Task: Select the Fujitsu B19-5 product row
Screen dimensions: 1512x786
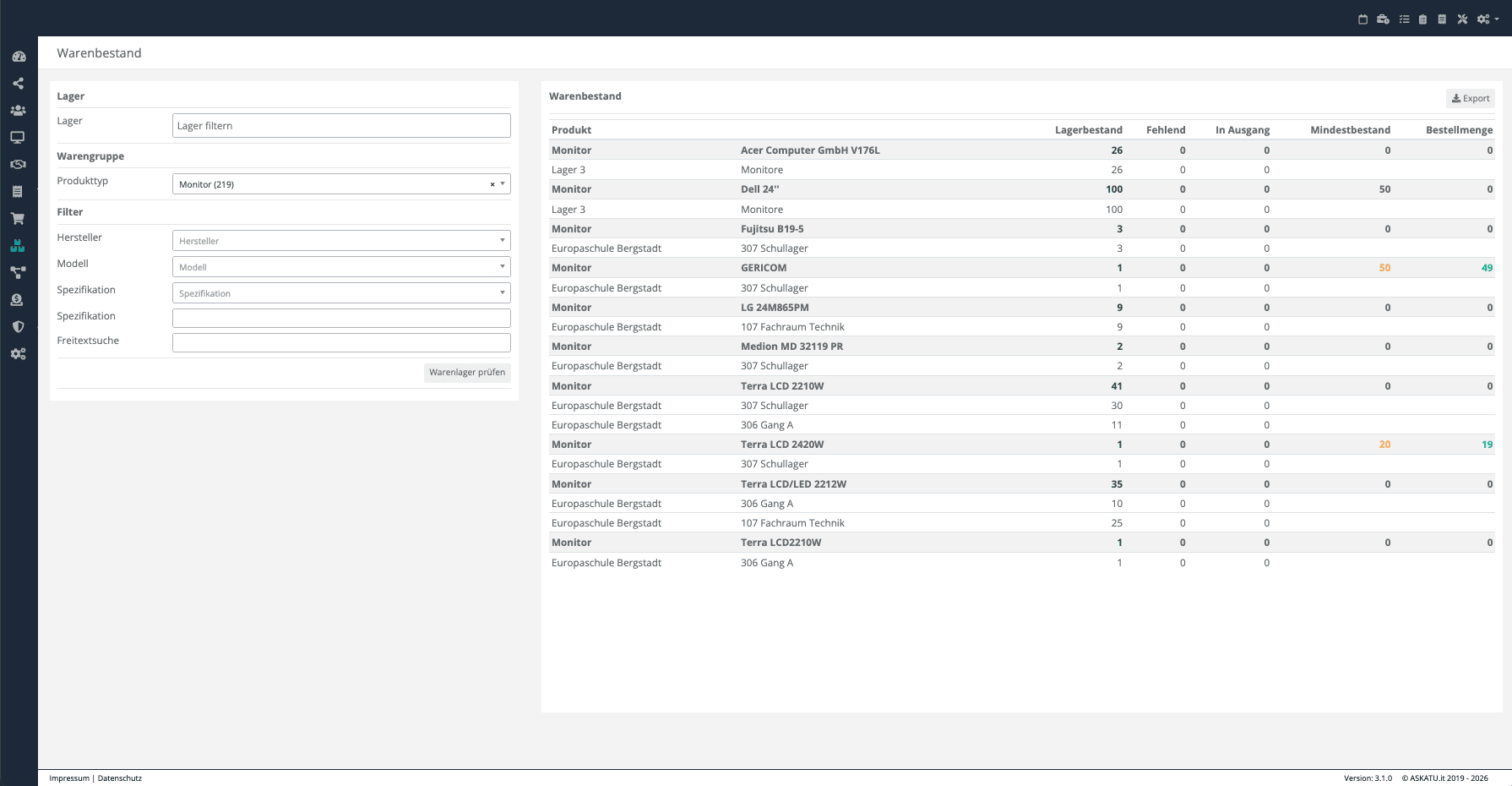Action: click(1022, 229)
